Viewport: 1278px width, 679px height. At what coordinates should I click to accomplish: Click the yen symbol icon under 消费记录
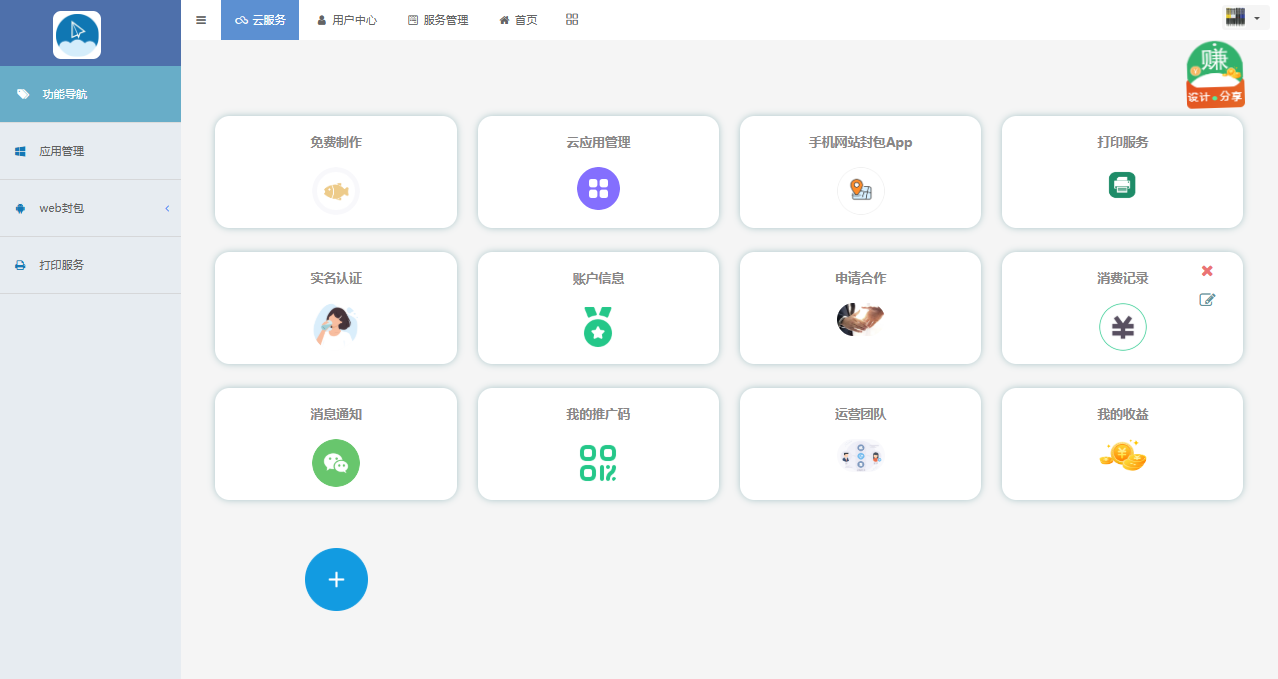1122,327
